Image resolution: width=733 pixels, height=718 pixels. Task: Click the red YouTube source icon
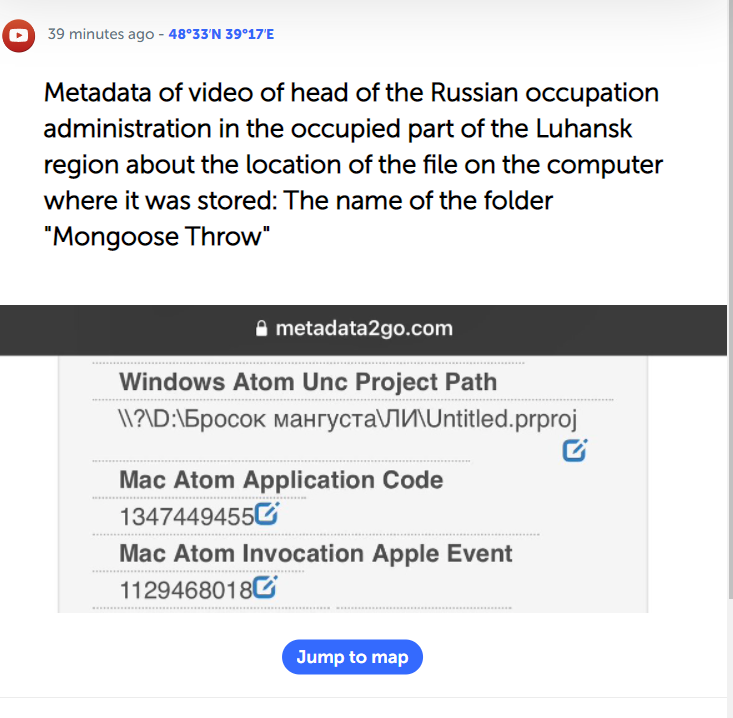17,36
